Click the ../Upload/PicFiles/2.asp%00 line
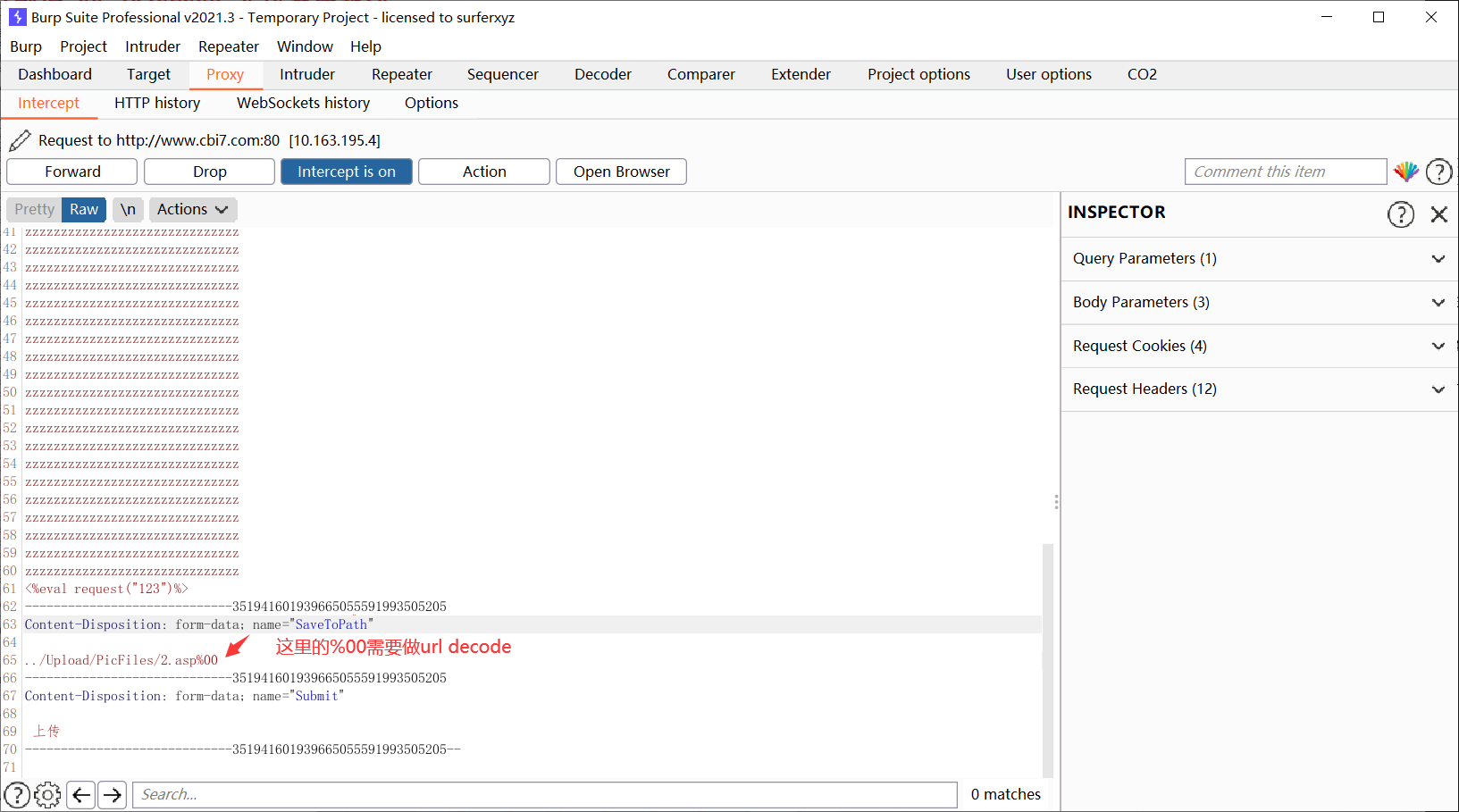The width and height of the screenshot is (1459, 812). pos(122,660)
